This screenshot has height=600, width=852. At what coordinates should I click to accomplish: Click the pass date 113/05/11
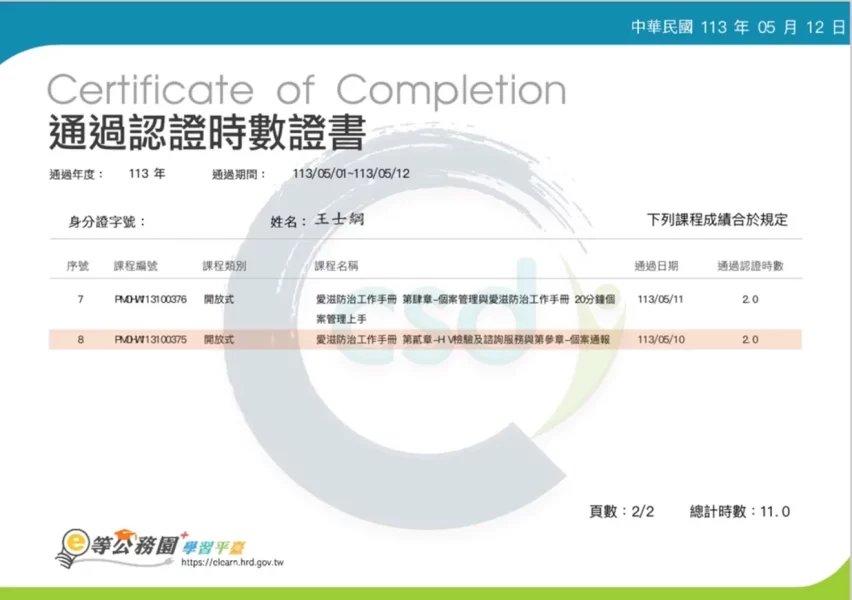coord(658,298)
